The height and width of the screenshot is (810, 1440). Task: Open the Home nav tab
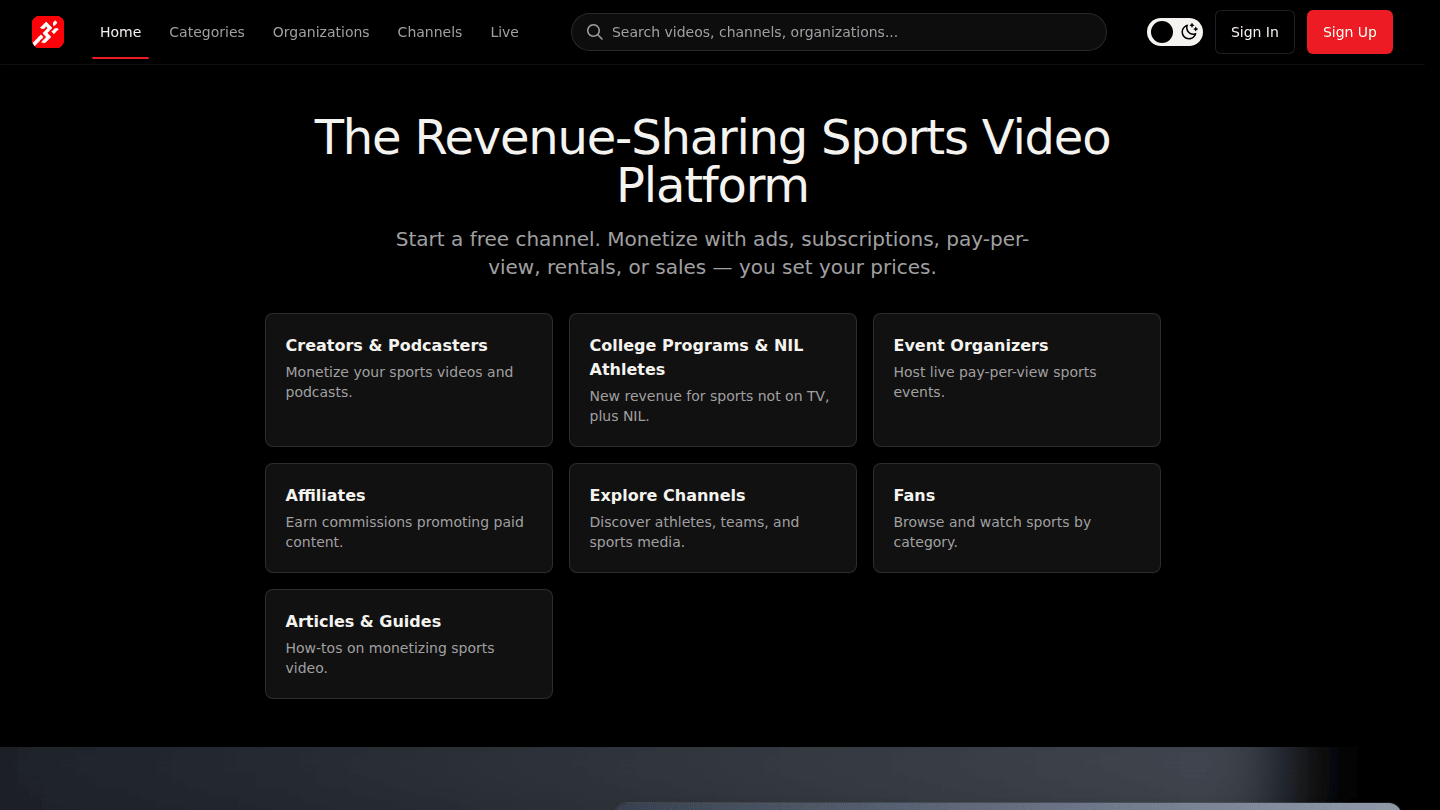(x=120, y=32)
